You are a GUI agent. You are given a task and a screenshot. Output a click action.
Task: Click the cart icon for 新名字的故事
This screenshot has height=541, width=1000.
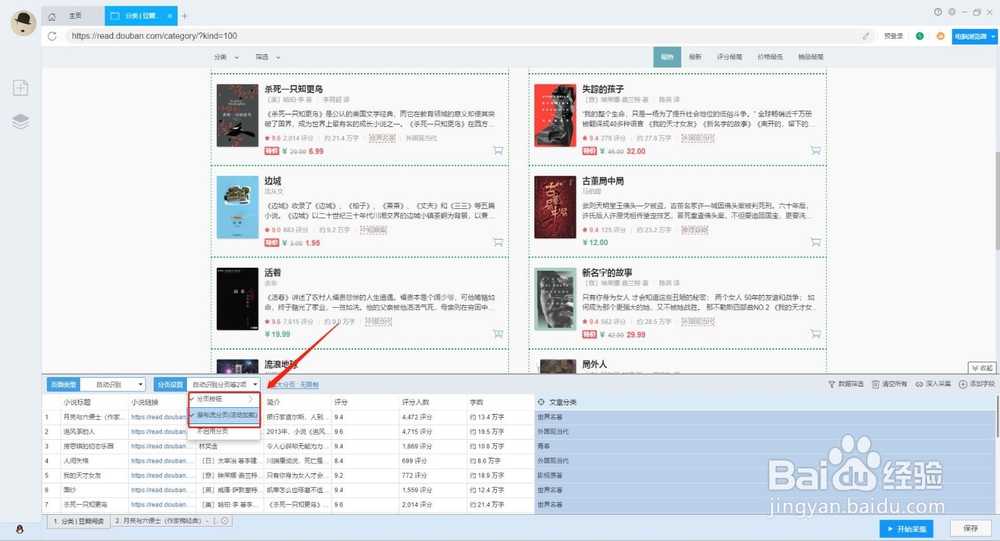coord(815,334)
